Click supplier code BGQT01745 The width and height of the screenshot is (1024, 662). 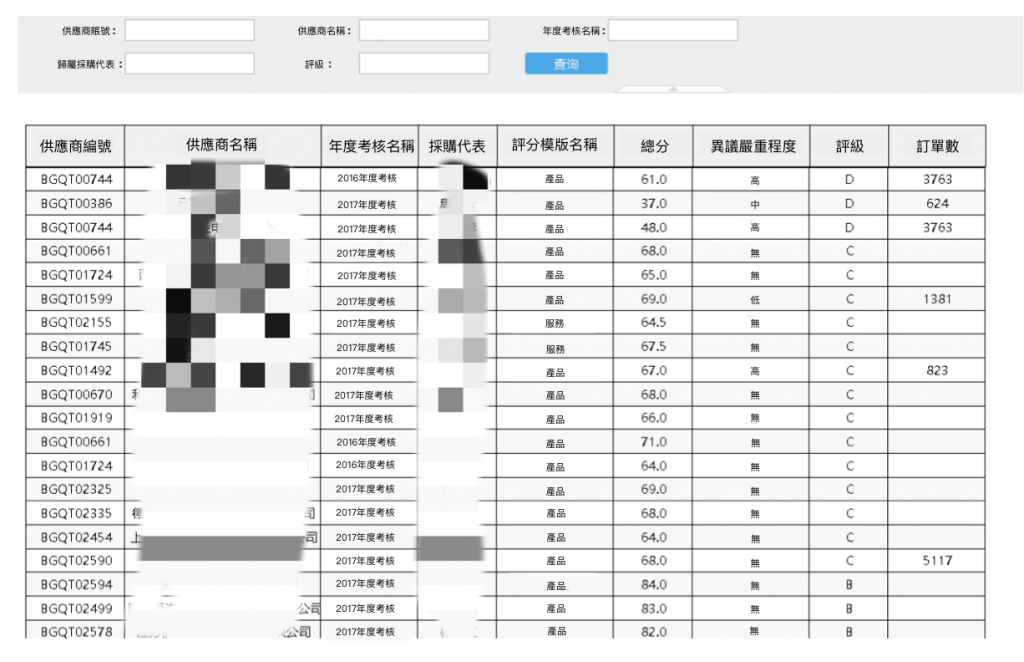(x=76, y=347)
